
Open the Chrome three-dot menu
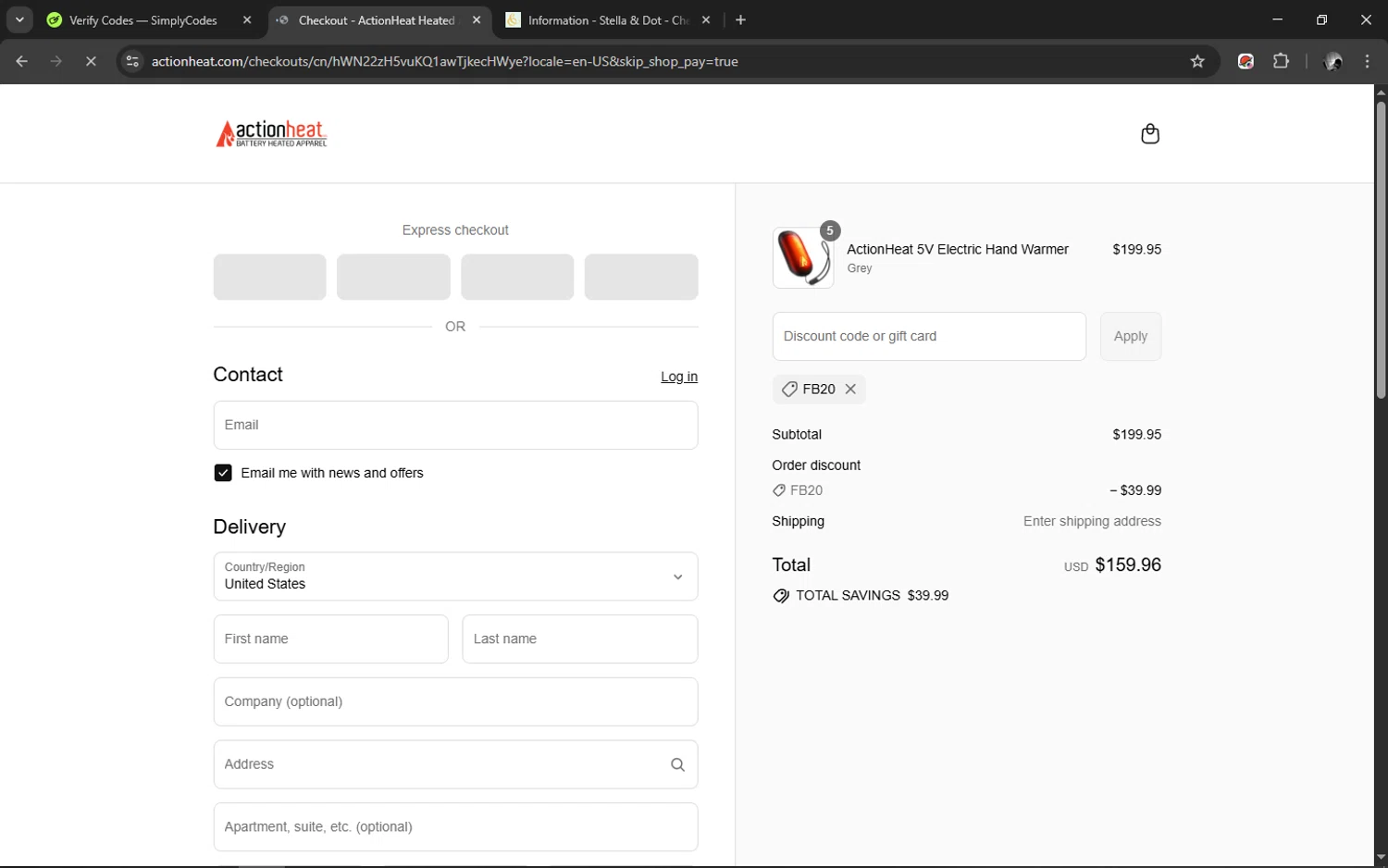click(x=1368, y=61)
